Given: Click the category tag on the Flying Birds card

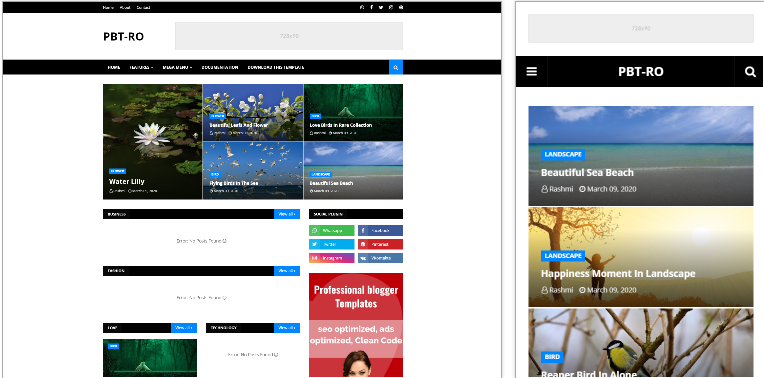Looking at the screenshot, I should click(x=215, y=174).
